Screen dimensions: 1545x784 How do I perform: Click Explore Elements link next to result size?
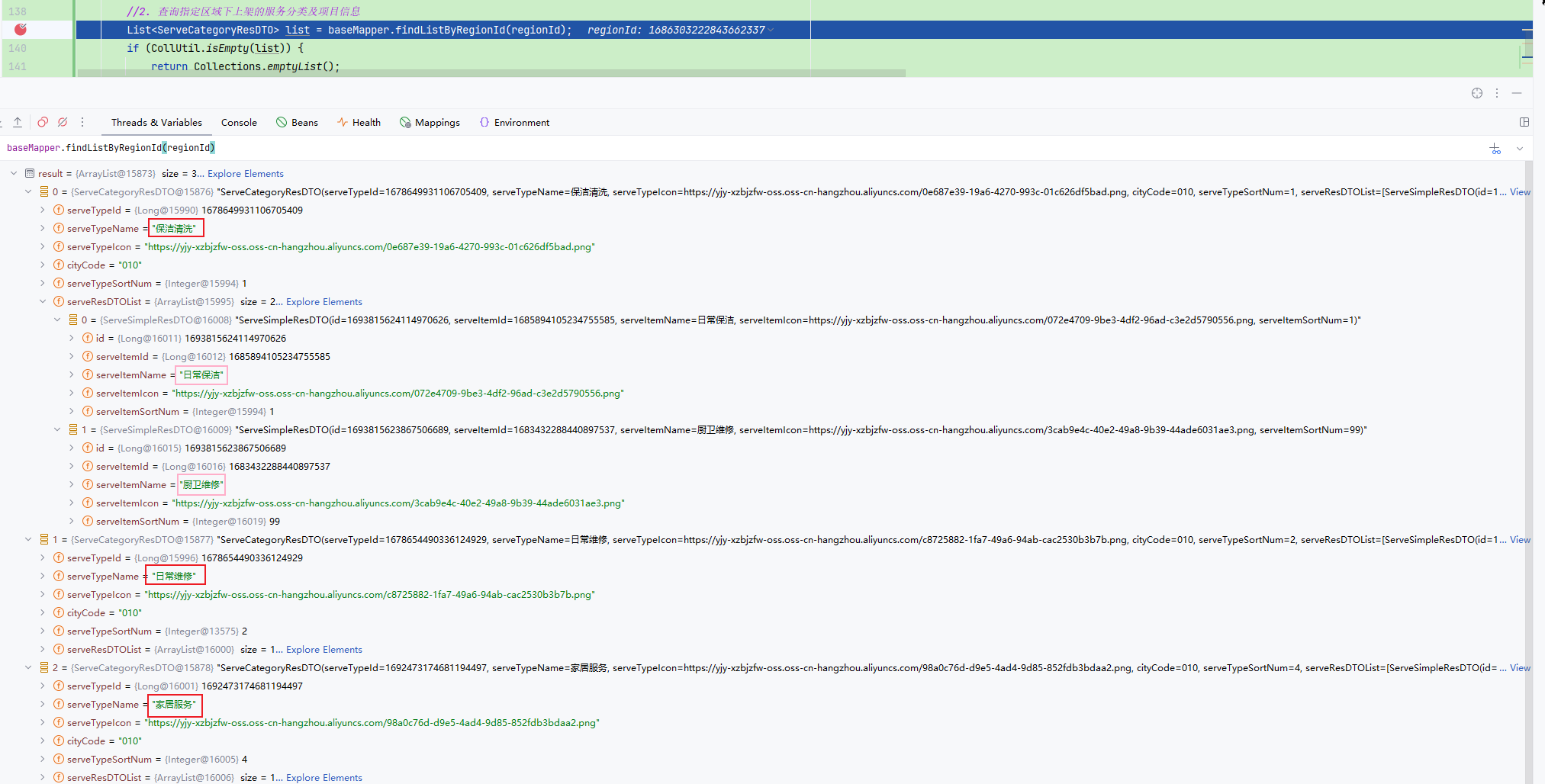(245, 174)
